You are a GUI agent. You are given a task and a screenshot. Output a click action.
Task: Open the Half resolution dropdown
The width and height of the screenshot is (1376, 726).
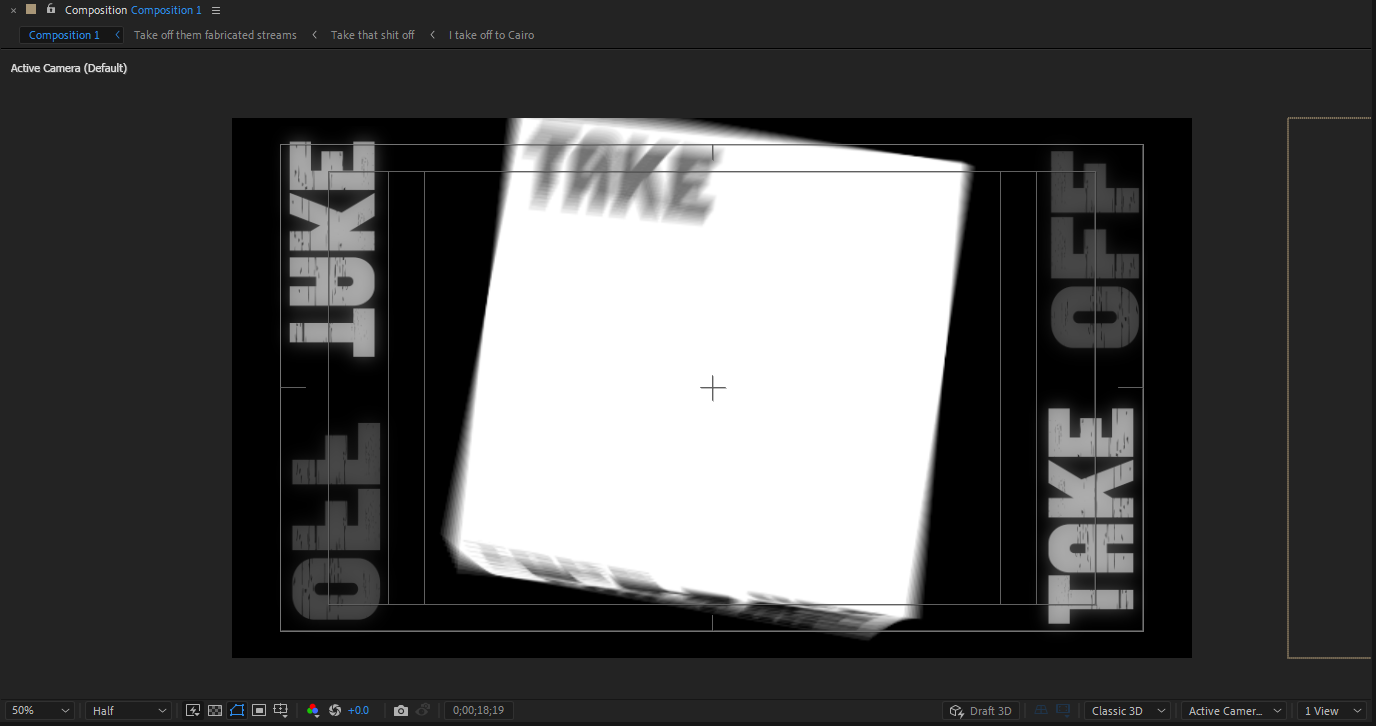point(128,710)
